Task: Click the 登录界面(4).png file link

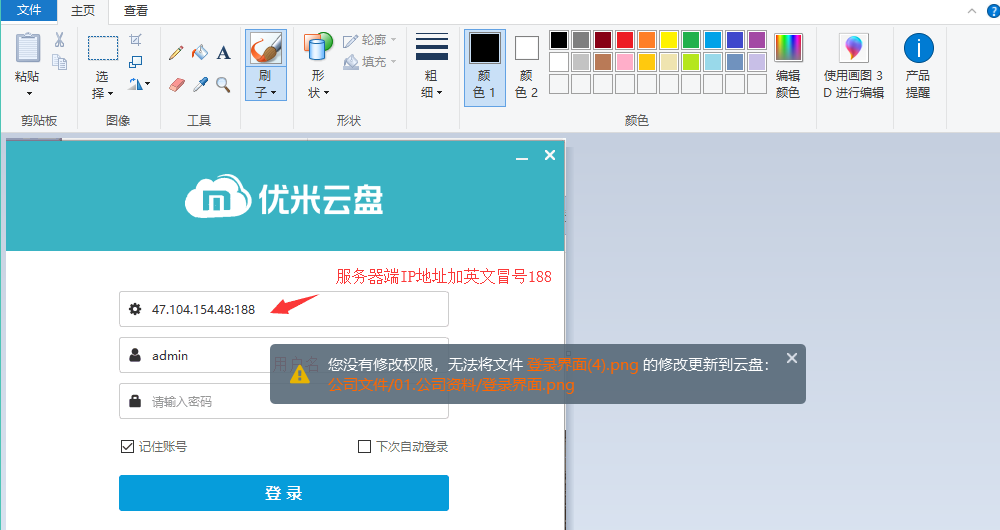Action: pos(582,364)
